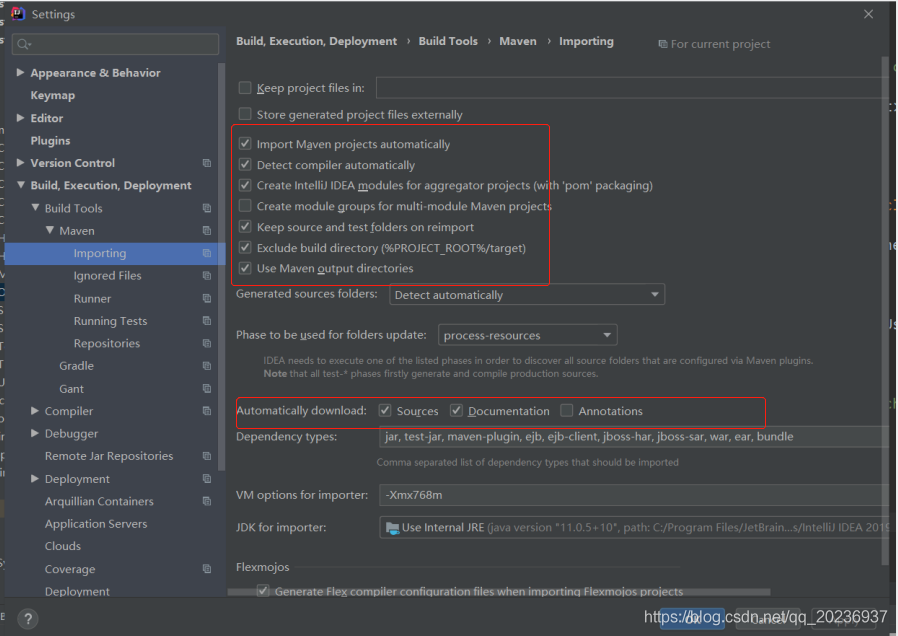Toggle Create IntelliJ IDEA modules for aggregator projects

(x=245, y=185)
